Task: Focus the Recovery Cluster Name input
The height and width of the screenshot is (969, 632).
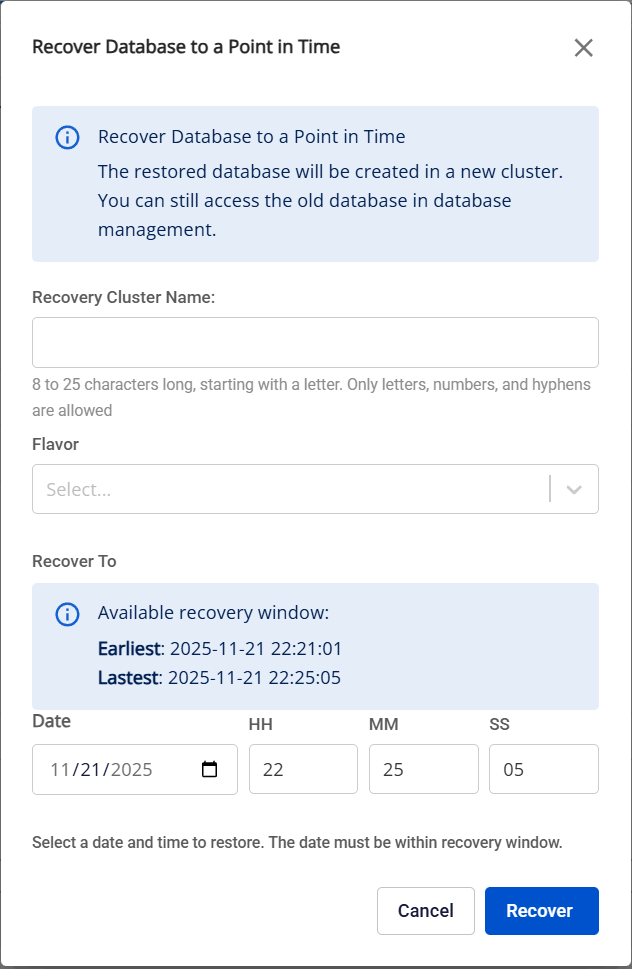Action: 315,343
